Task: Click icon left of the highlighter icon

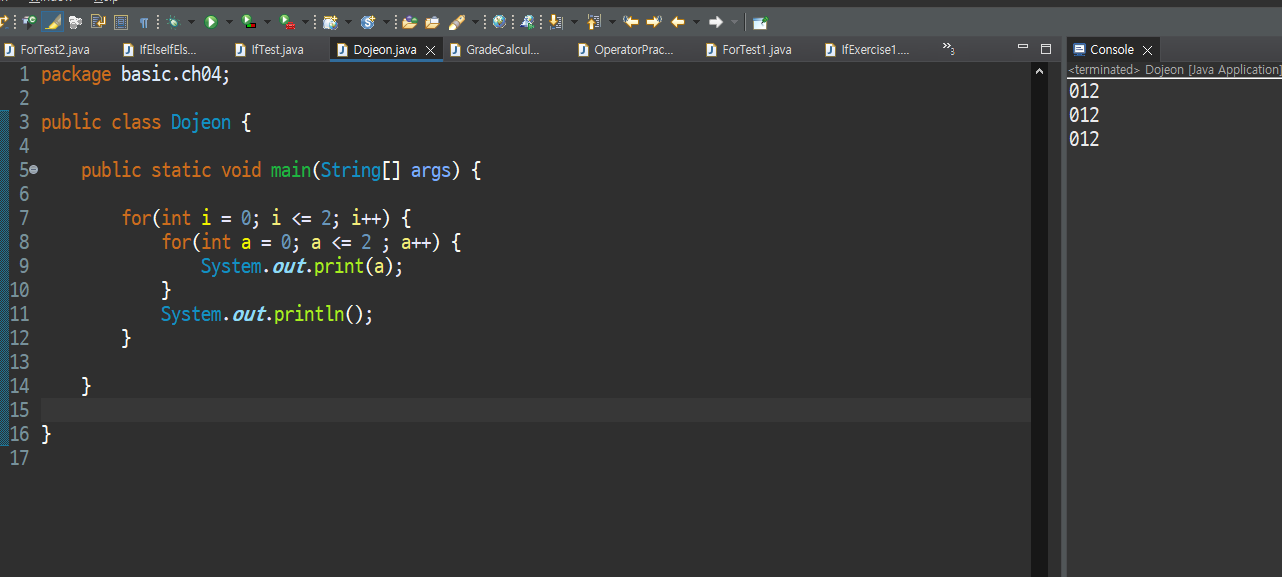Action: click(29, 22)
